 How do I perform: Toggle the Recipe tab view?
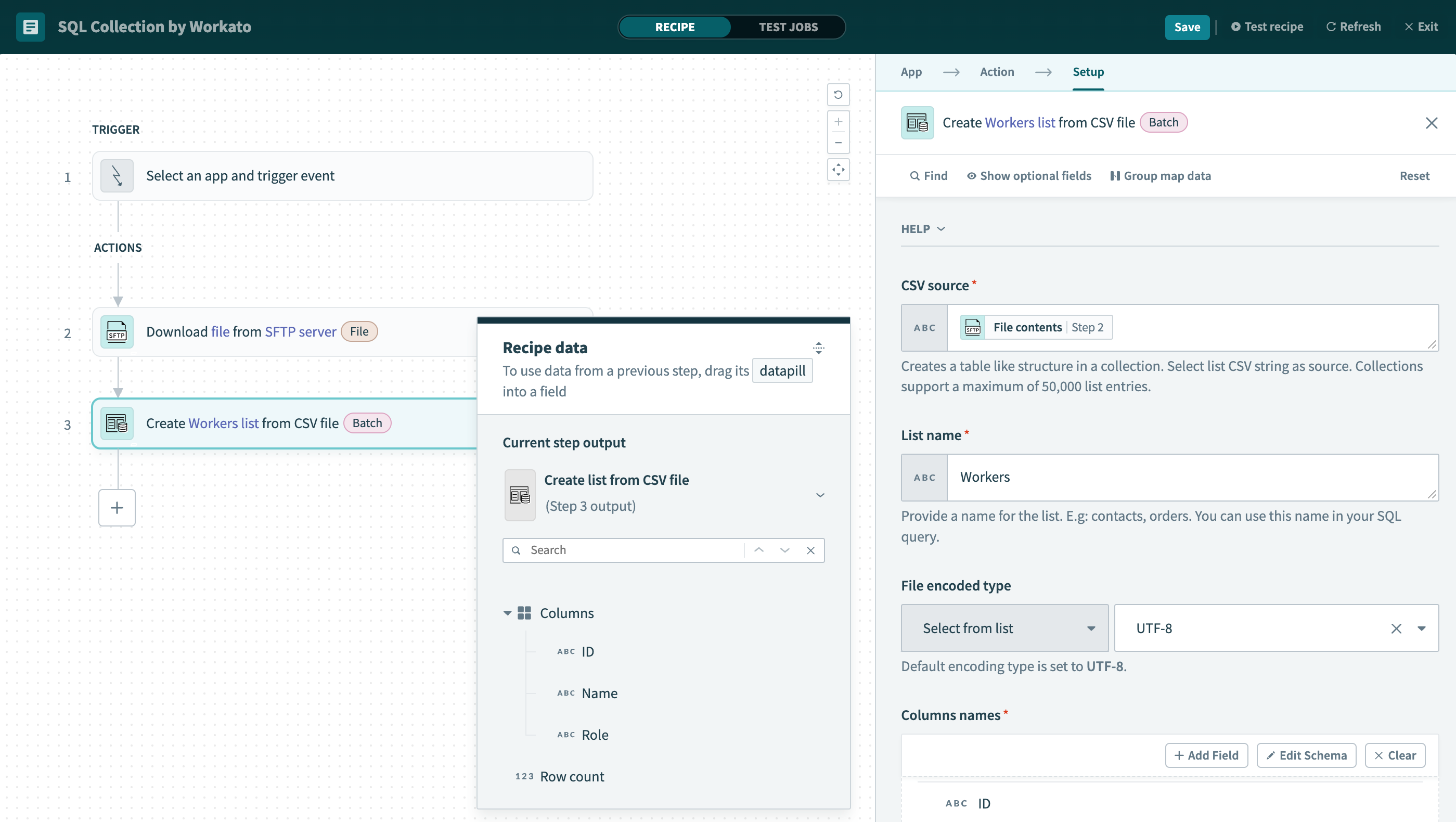[x=675, y=27]
